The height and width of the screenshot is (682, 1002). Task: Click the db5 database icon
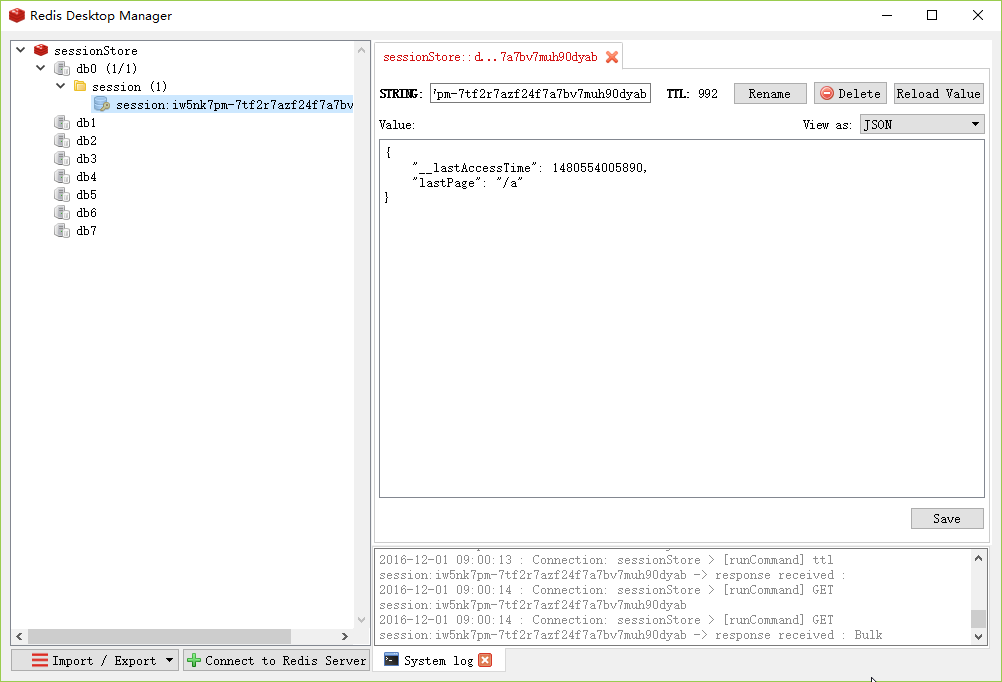pyautogui.click(x=62, y=194)
